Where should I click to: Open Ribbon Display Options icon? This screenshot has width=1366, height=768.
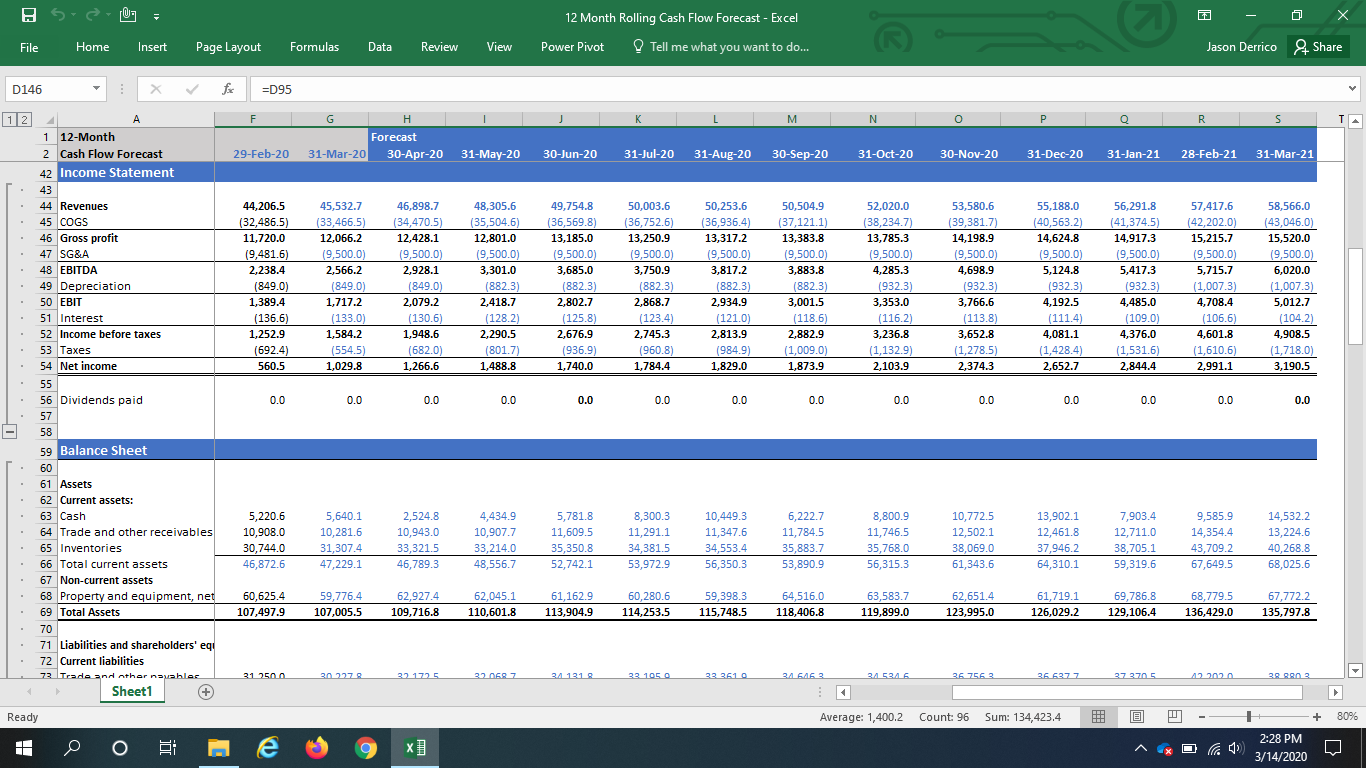click(1203, 17)
